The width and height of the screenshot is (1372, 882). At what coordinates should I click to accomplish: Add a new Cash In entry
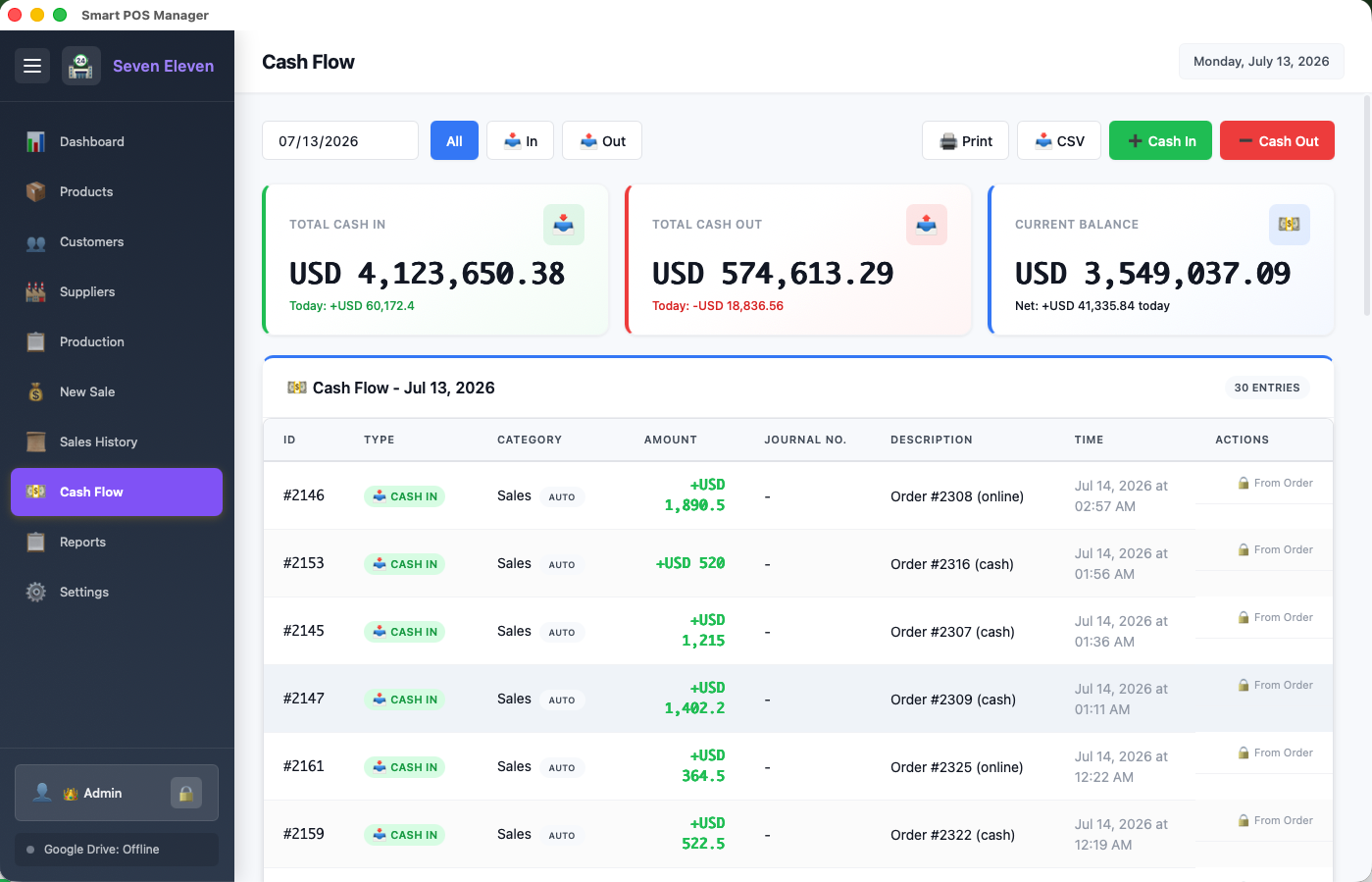(x=1160, y=140)
